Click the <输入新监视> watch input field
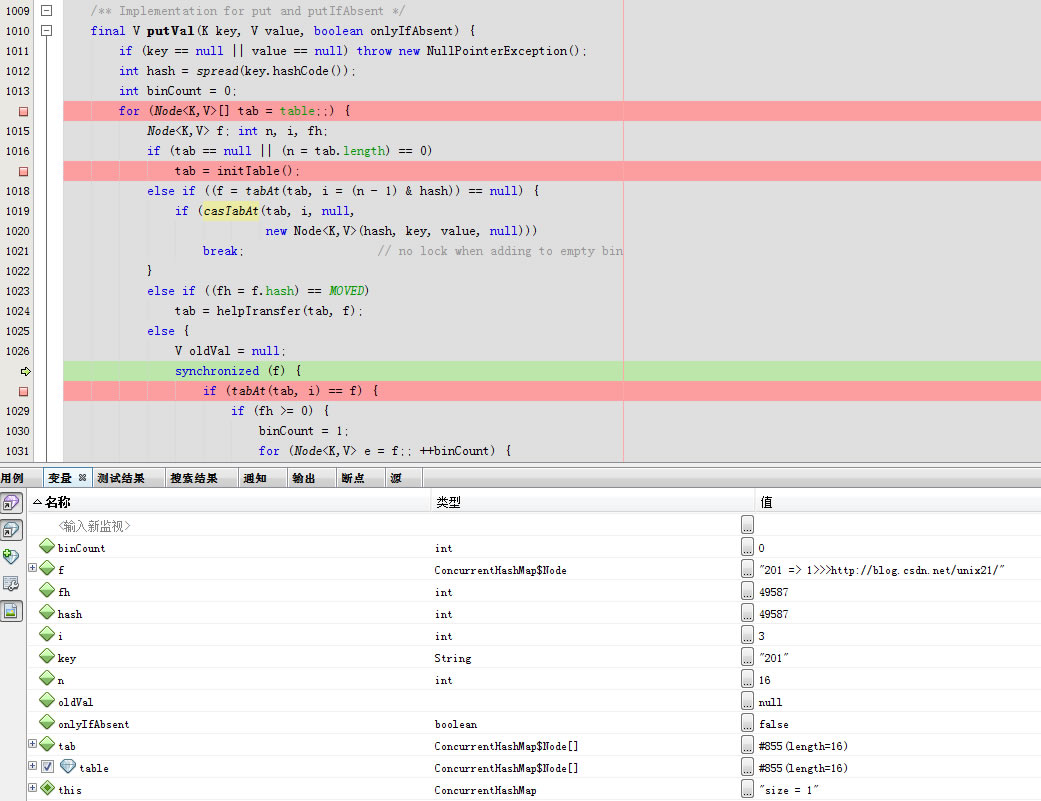This screenshot has height=801, width=1041. pyautogui.click(x=94, y=526)
